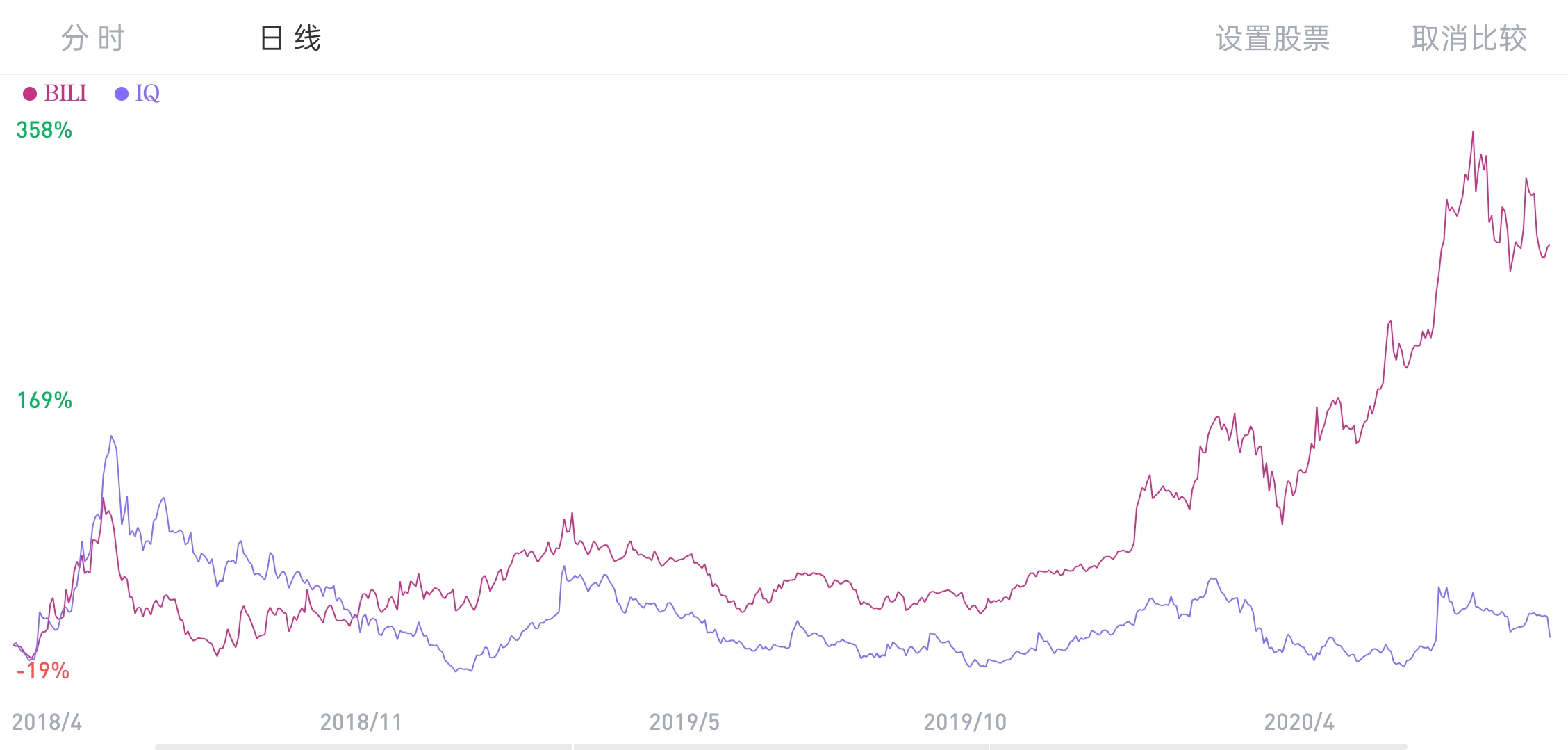This screenshot has height=750, width=1568.
Task: Click the 358% axis label
Action: point(44,130)
